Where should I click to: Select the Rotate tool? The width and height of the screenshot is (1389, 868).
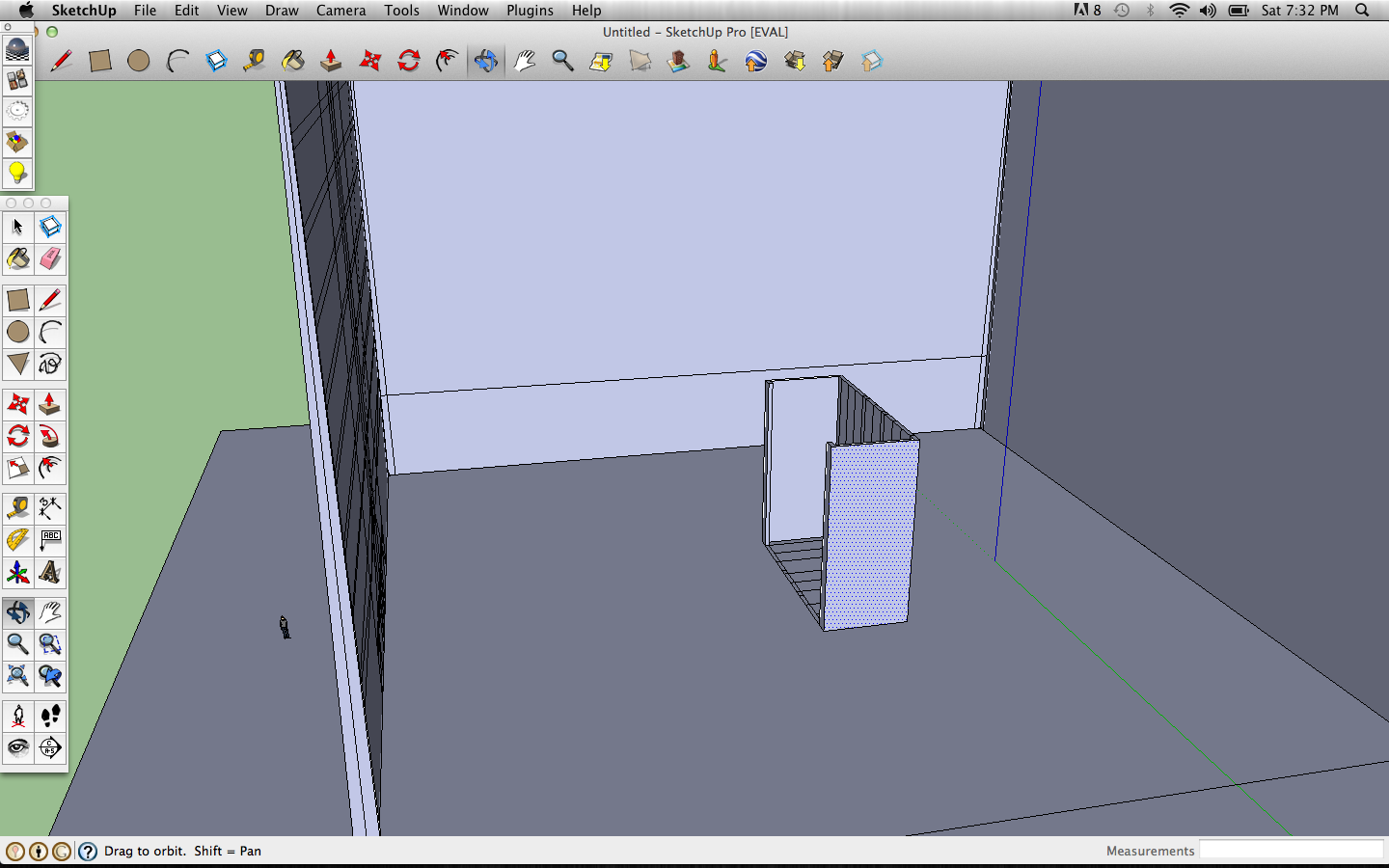click(x=408, y=61)
